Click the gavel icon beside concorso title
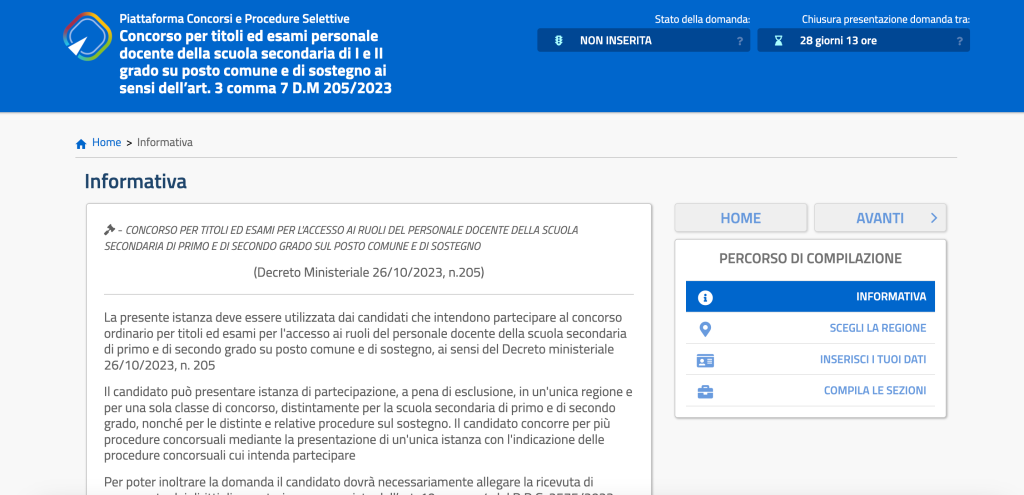The width and height of the screenshot is (1024, 495). (109, 230)
